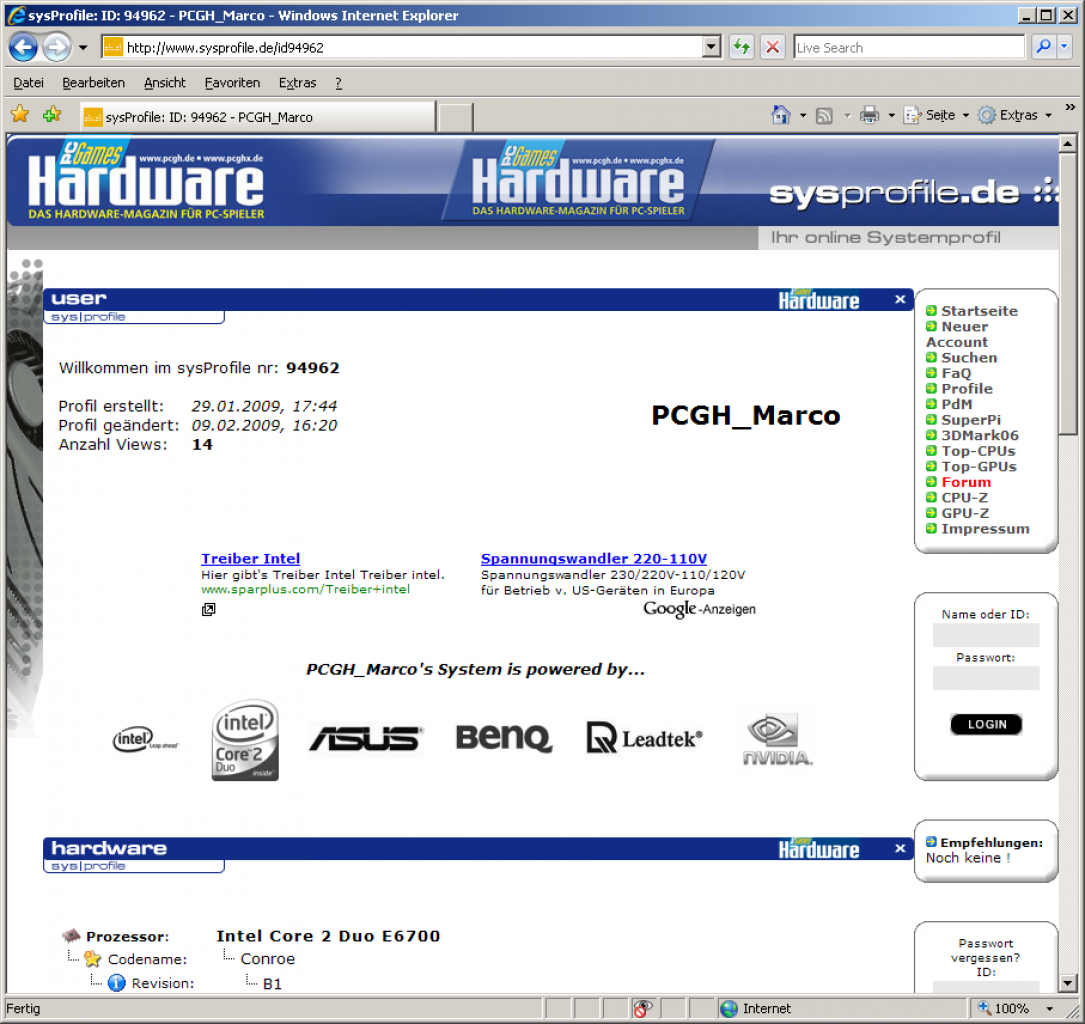Click the ASUS logo
1085x1024 pixels.
pyautogui.click(x=365, y=739)
